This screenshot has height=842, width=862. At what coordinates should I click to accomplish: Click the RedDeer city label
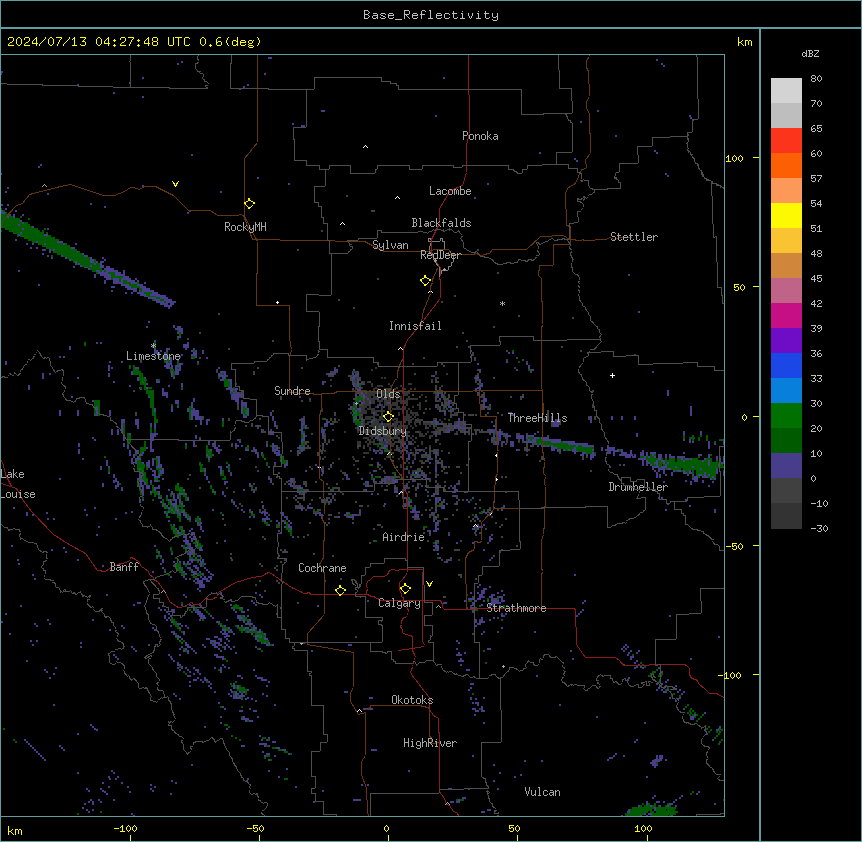(x=440, y=255)
